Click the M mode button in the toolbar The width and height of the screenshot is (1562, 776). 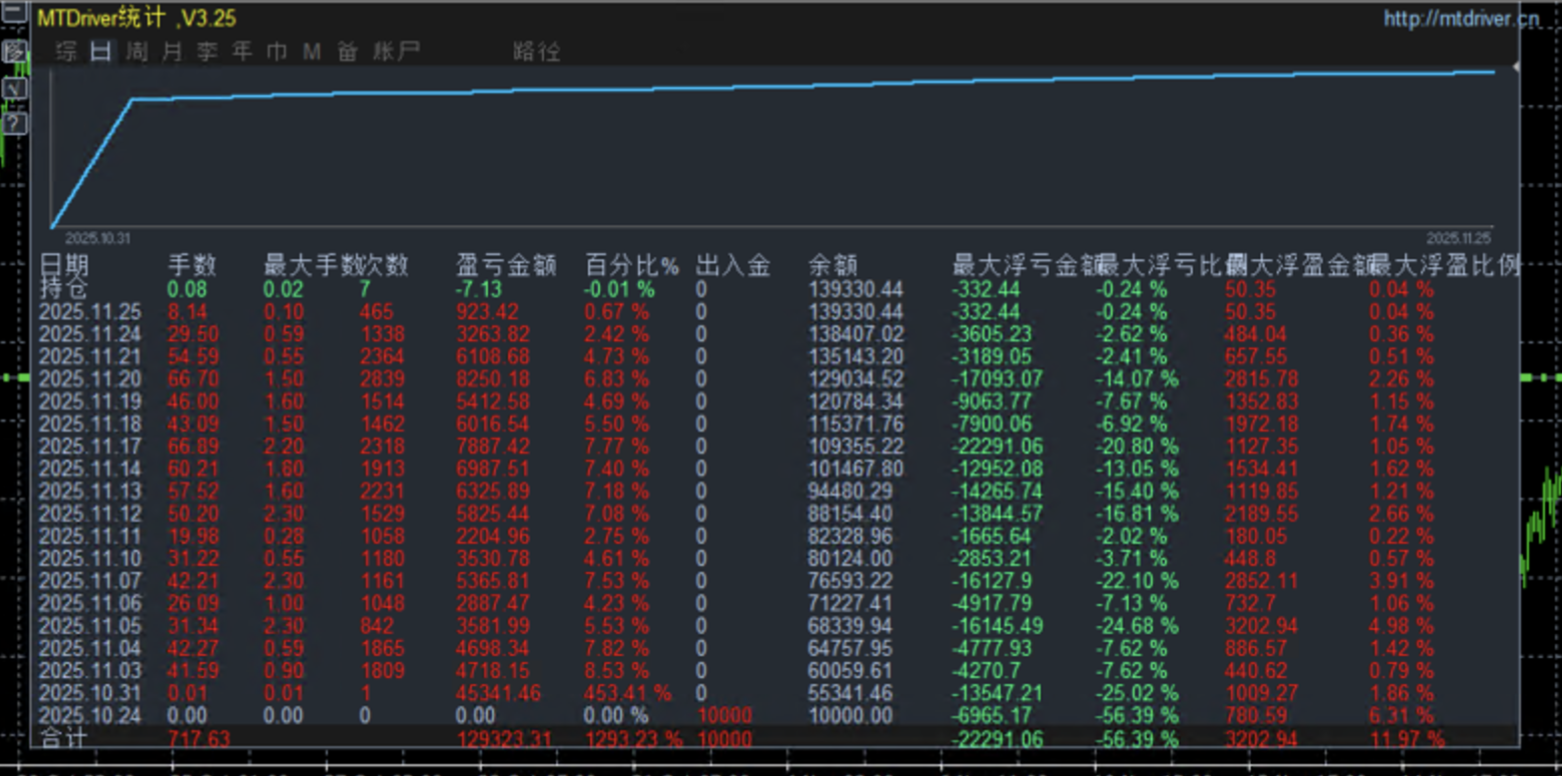click(x=311, y=50)
